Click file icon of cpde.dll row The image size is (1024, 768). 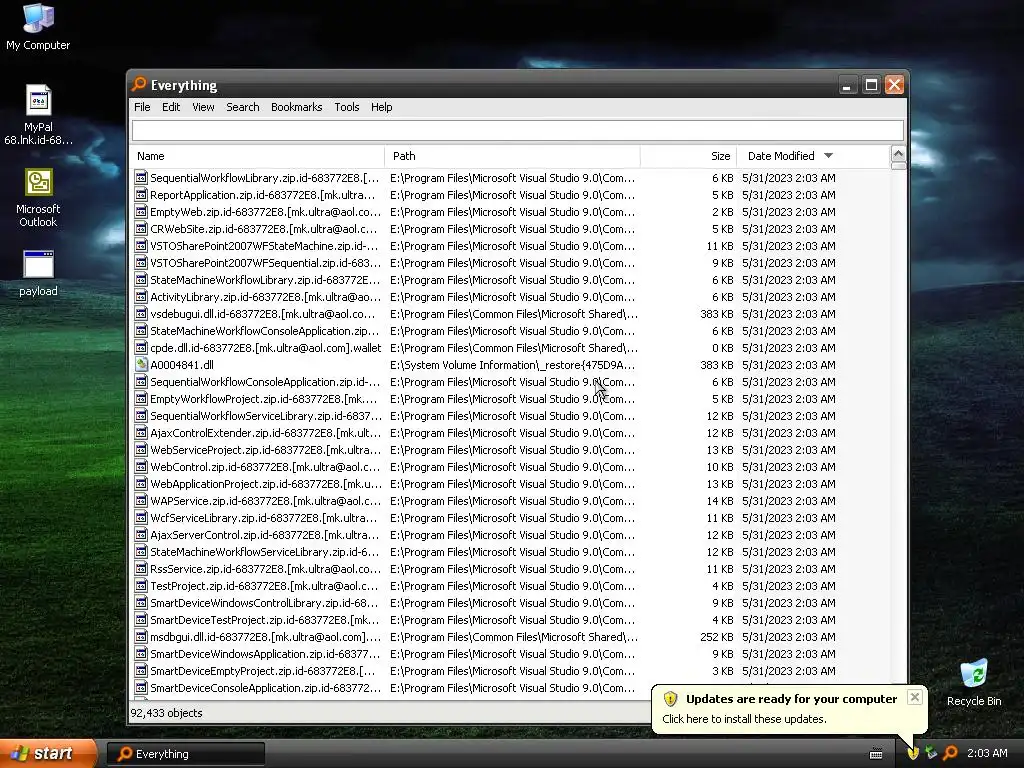[x=141, y=348]
